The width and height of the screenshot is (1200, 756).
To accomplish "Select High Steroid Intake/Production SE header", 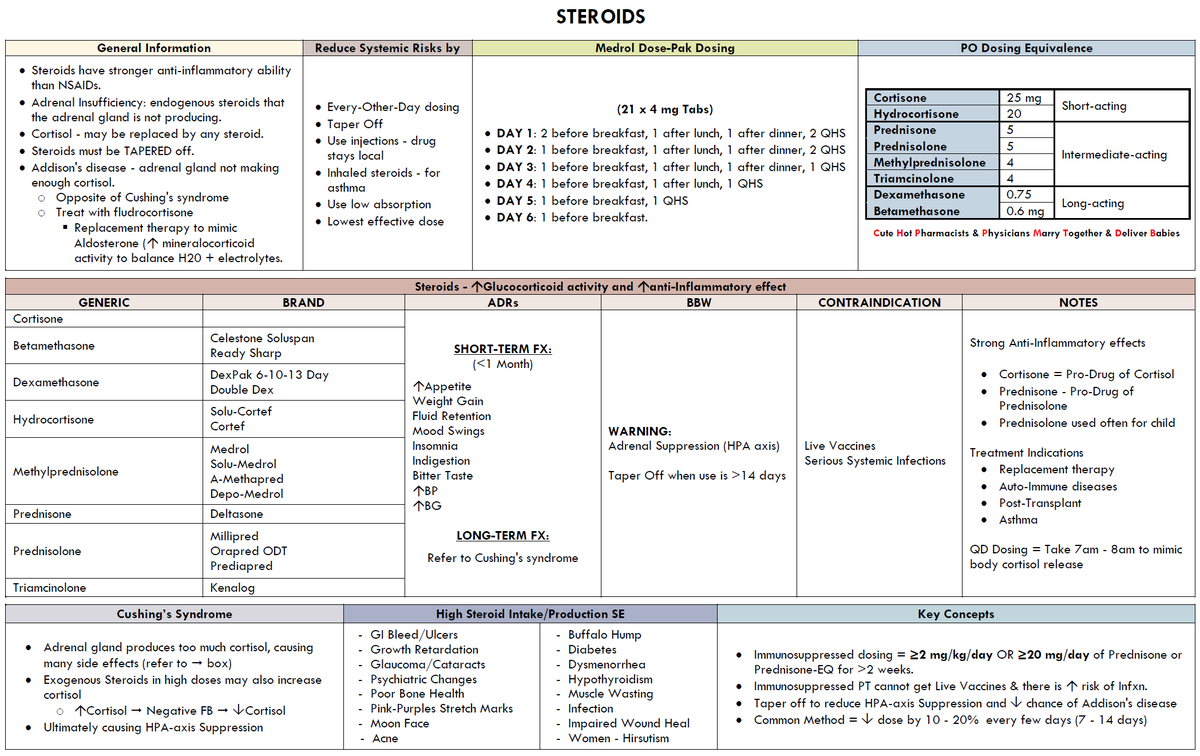I will (x=530, y=614).
